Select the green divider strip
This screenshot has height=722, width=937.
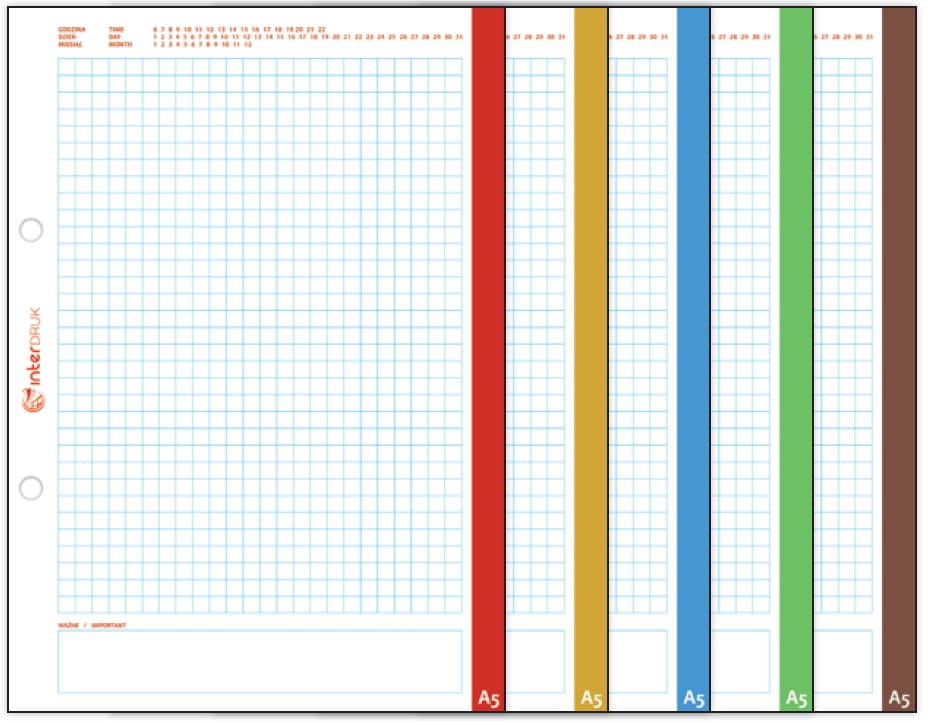(797, 359)
